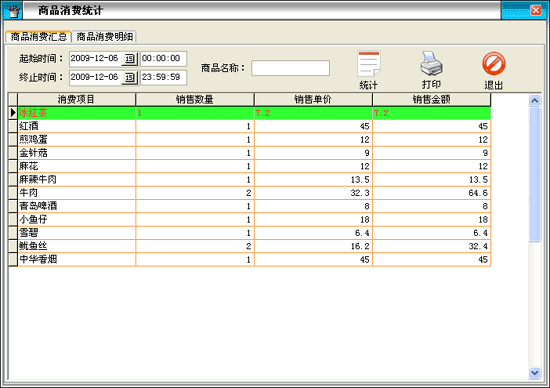The height and width of the screenshot is (388, 550).
Task: Open the end date calendar picker
Action: tap(129, 78)
